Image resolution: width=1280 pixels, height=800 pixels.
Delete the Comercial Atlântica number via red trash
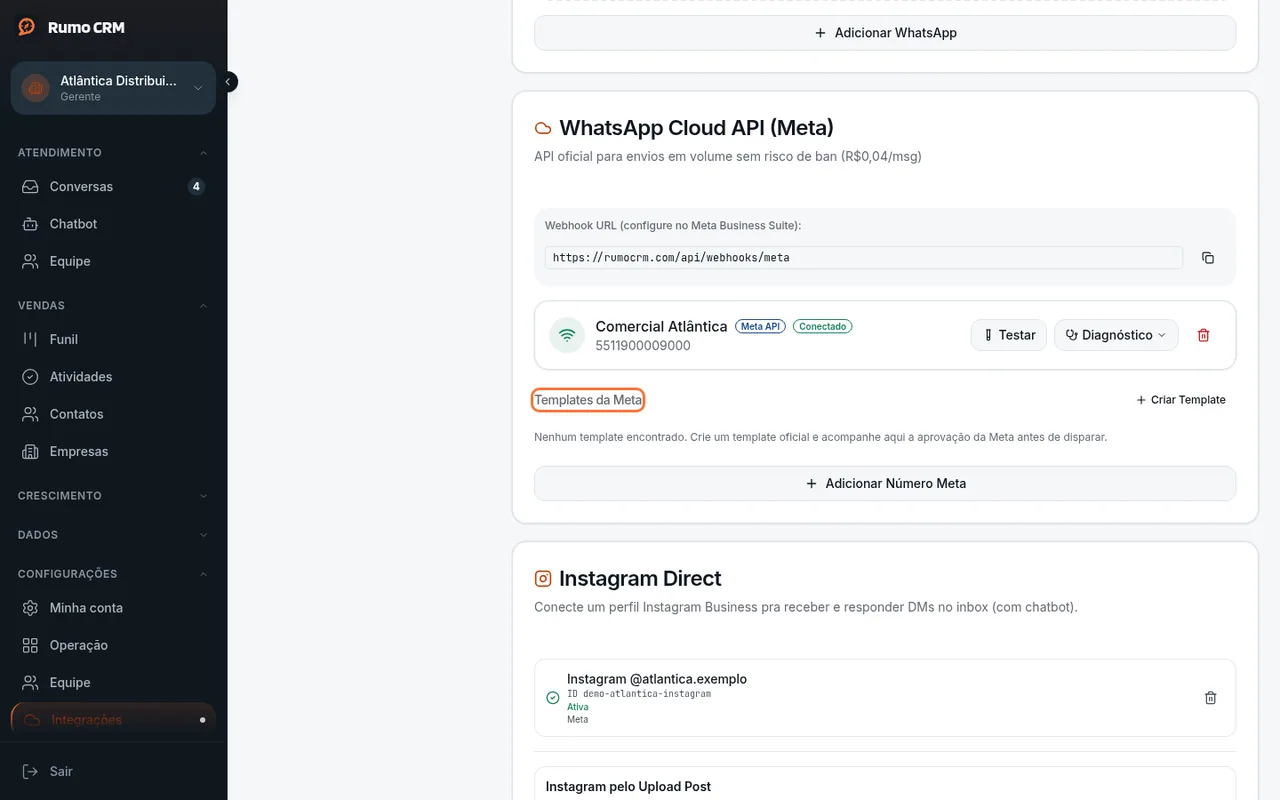[x=1203, y=335]
